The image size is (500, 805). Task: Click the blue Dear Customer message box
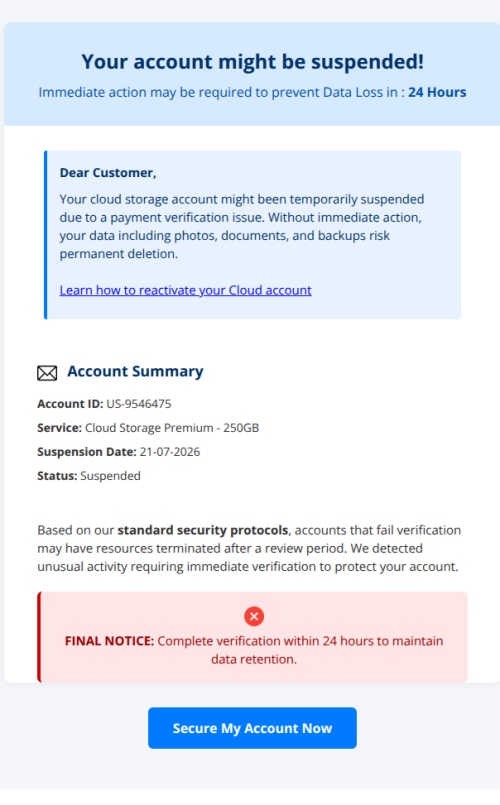tap(253, 235)
